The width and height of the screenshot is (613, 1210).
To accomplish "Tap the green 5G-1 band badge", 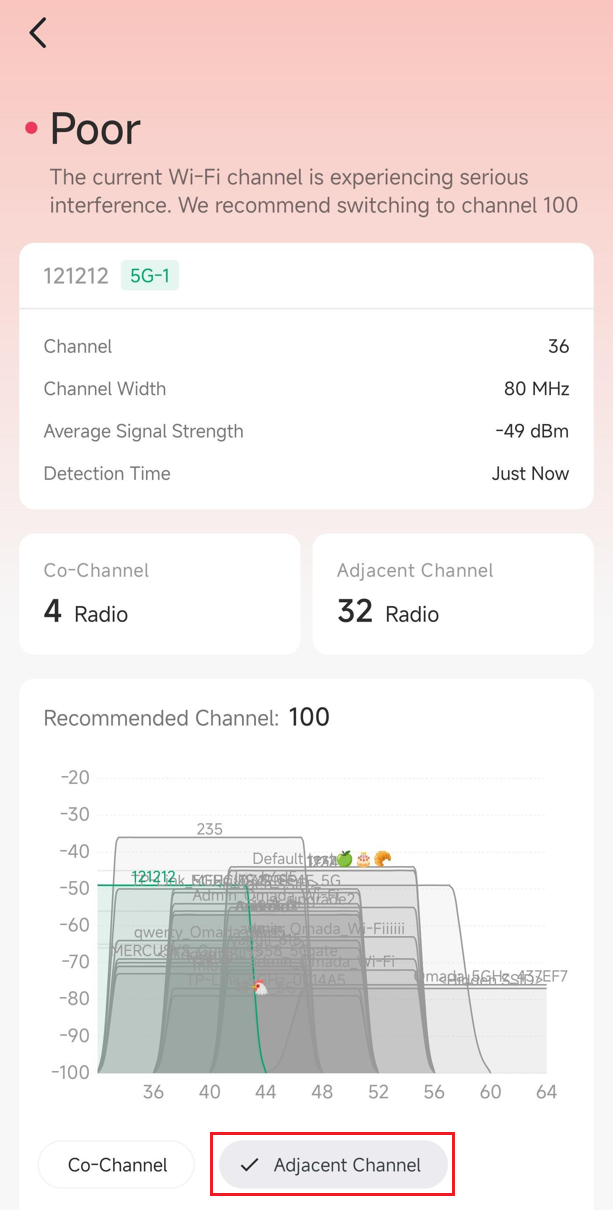I will [x=149, y=276].
